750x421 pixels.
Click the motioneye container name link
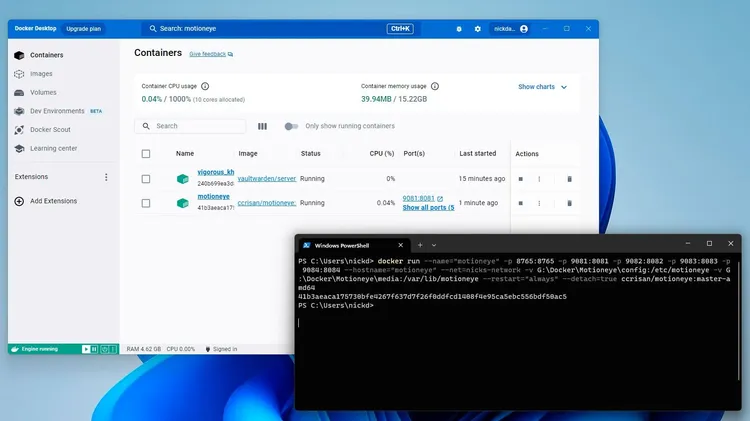click(213, 197)
